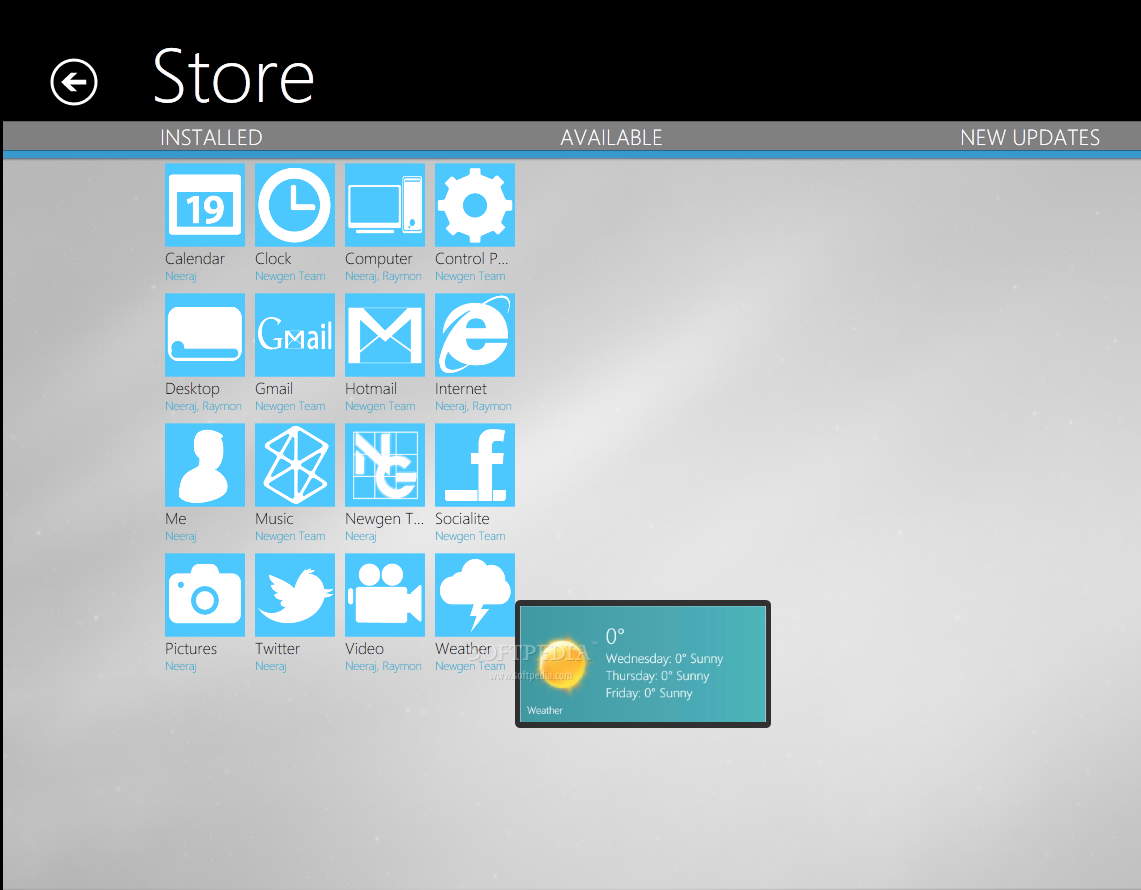Open the Video camera tile
The image size is (1141, 890).
click(385, 595)
